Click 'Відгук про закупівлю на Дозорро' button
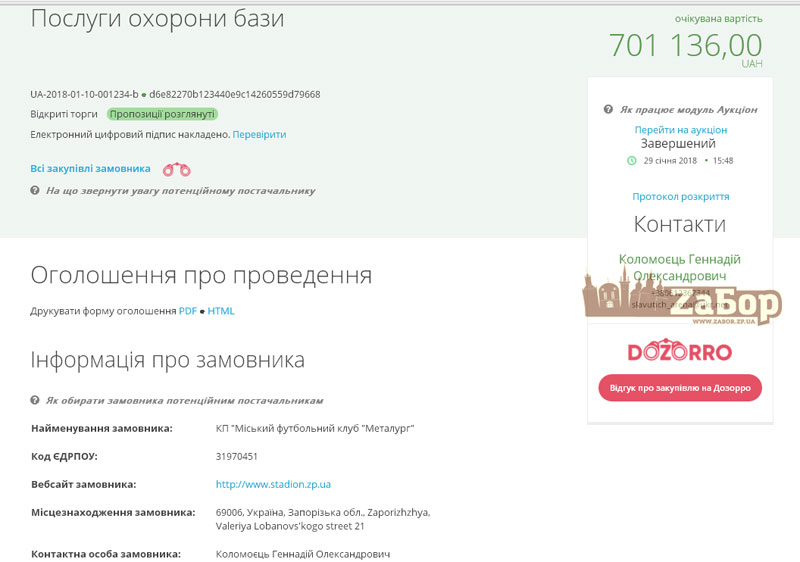The height and width of the screenshot is (562, 800). coord(680,388)
